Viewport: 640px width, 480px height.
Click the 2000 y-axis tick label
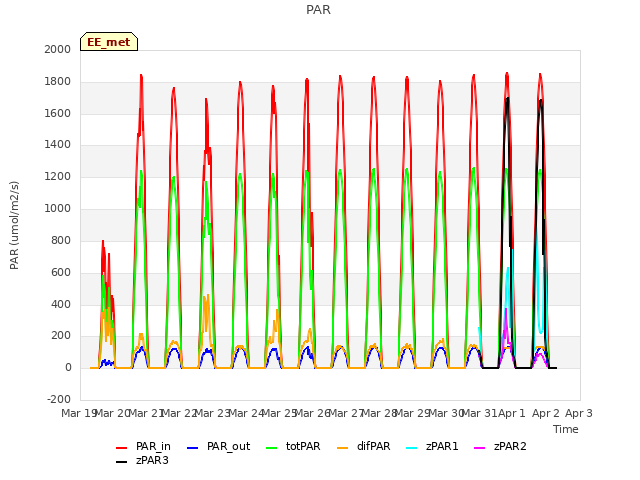point(58,49)
